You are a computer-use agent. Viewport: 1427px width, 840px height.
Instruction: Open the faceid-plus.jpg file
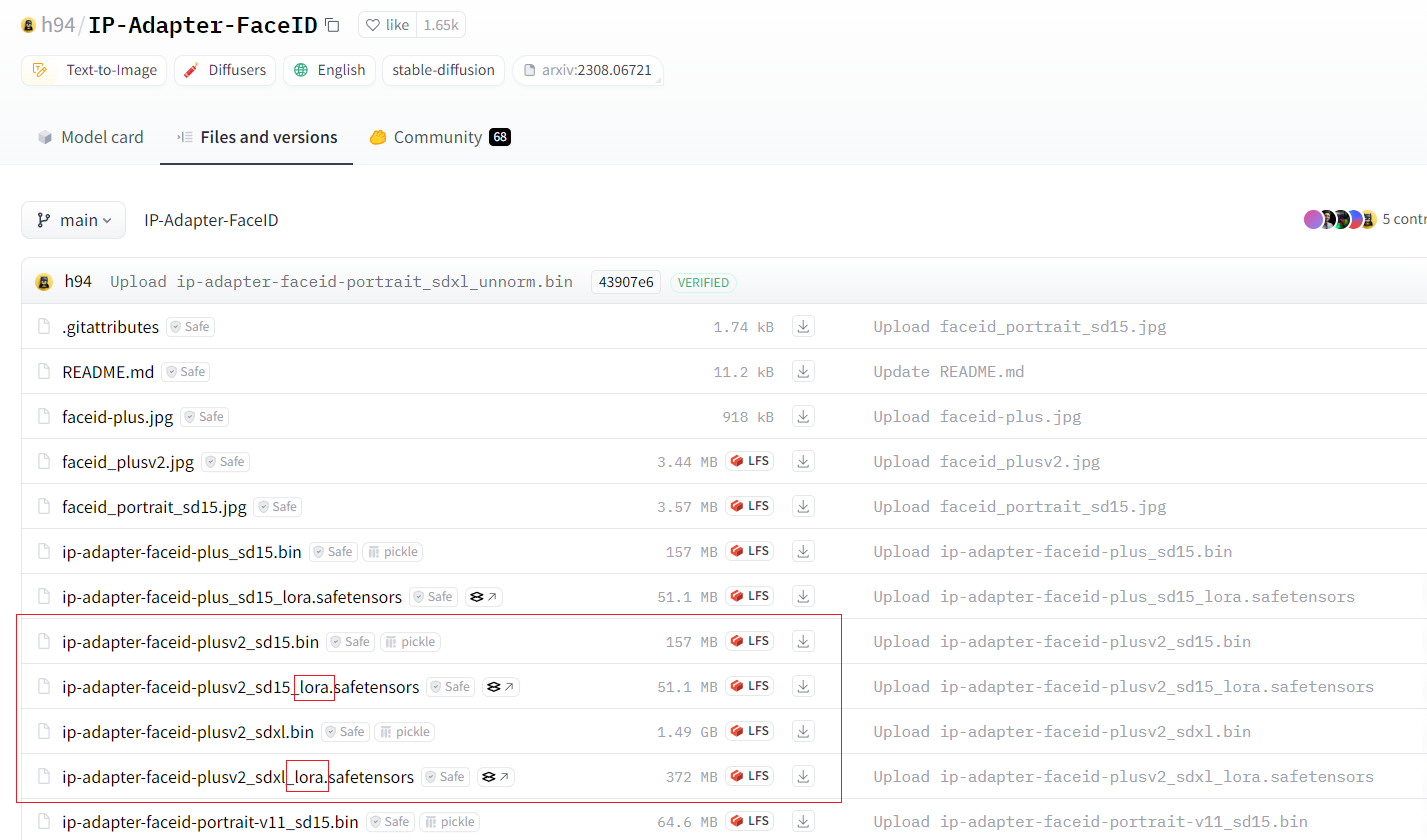tap(118, 417)
